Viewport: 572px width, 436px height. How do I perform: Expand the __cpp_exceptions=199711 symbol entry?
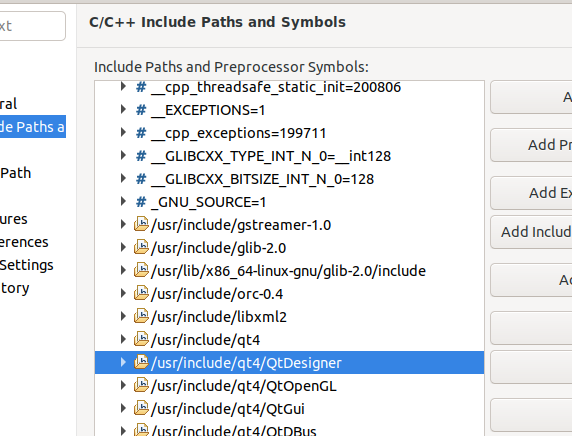coord(123,132)
